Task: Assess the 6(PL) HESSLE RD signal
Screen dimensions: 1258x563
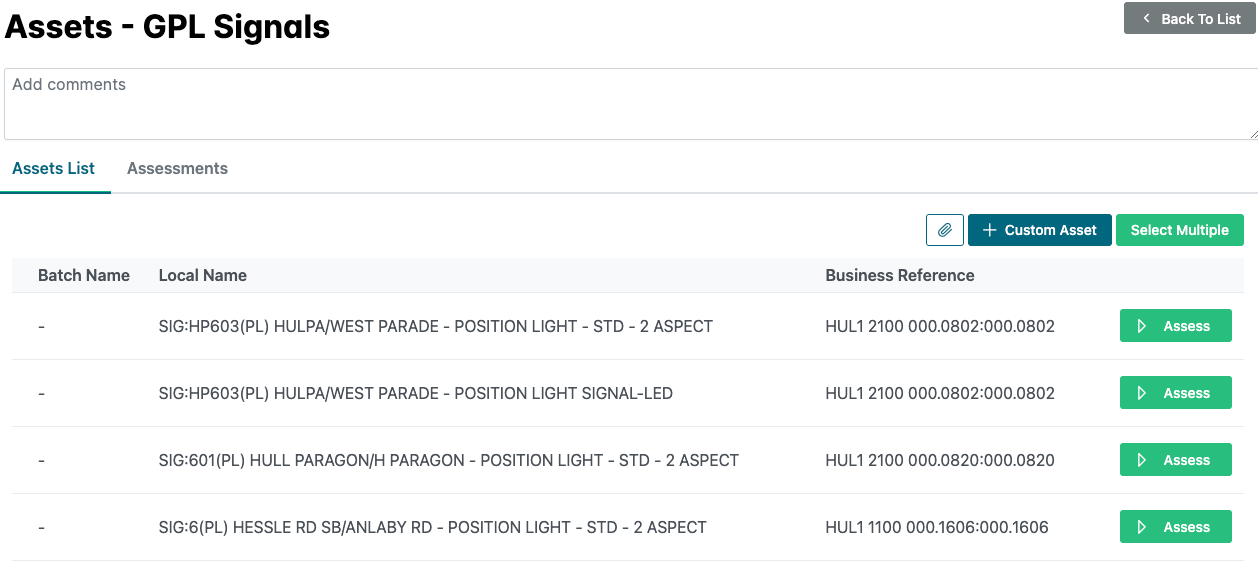Action: 1175,527
